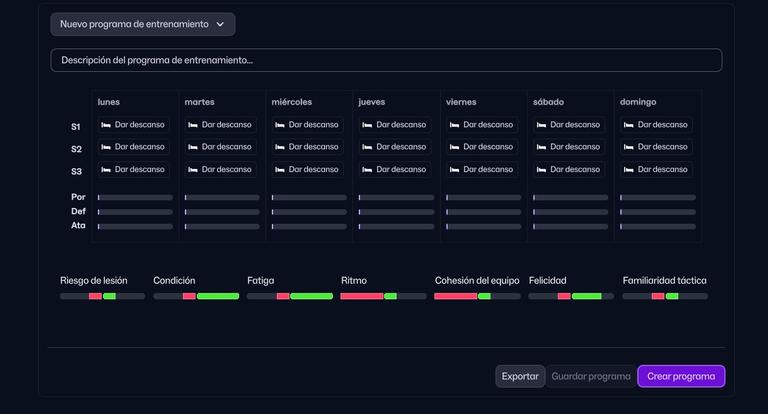The width and height of the screenshot is (768, 414).
Task: Click bed icon in sábado S3 cell
Action: pos(541,170)
